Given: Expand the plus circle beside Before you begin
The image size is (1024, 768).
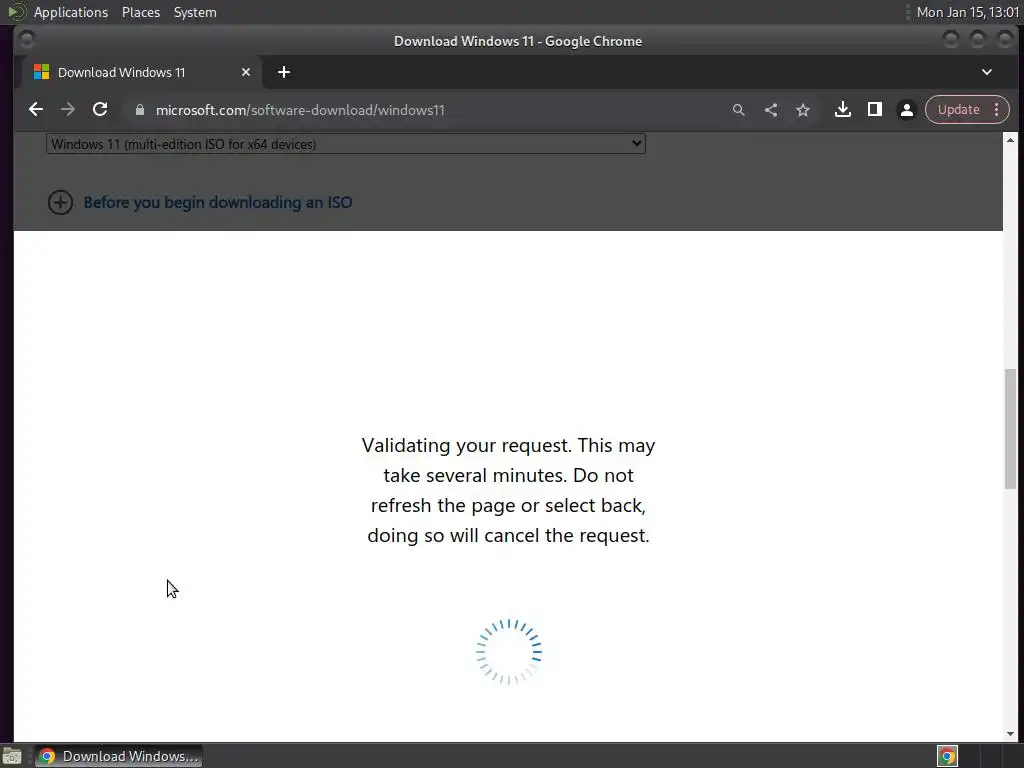Looking at the screenshot, I should tap(60, 202).
